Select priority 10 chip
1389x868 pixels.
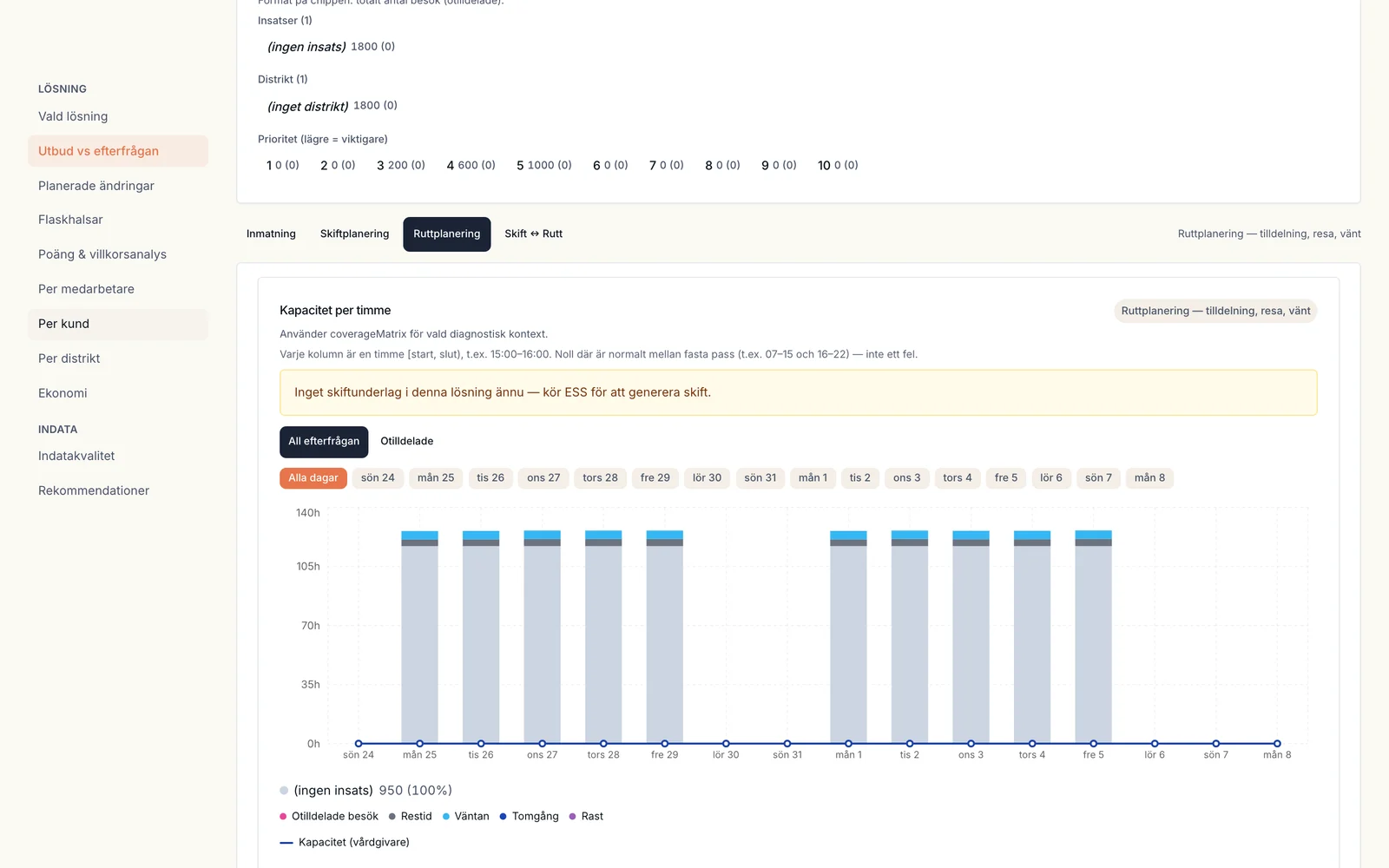pos(838,165)
